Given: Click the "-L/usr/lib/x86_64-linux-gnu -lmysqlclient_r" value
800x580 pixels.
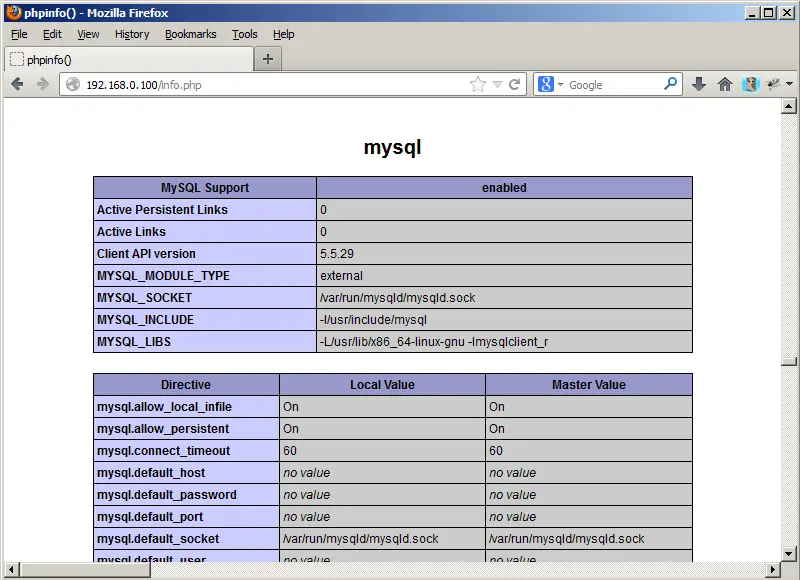Looking at the screenshot, I should pos(434,342).
